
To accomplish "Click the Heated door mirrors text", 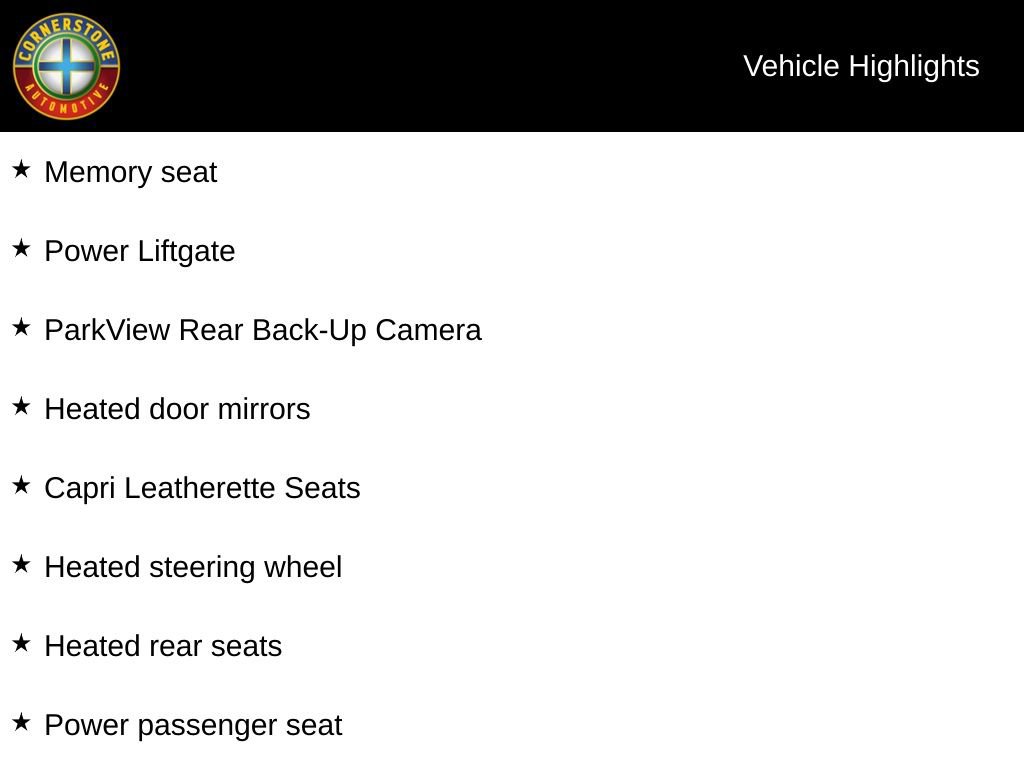I will click(x=178, y=409).
